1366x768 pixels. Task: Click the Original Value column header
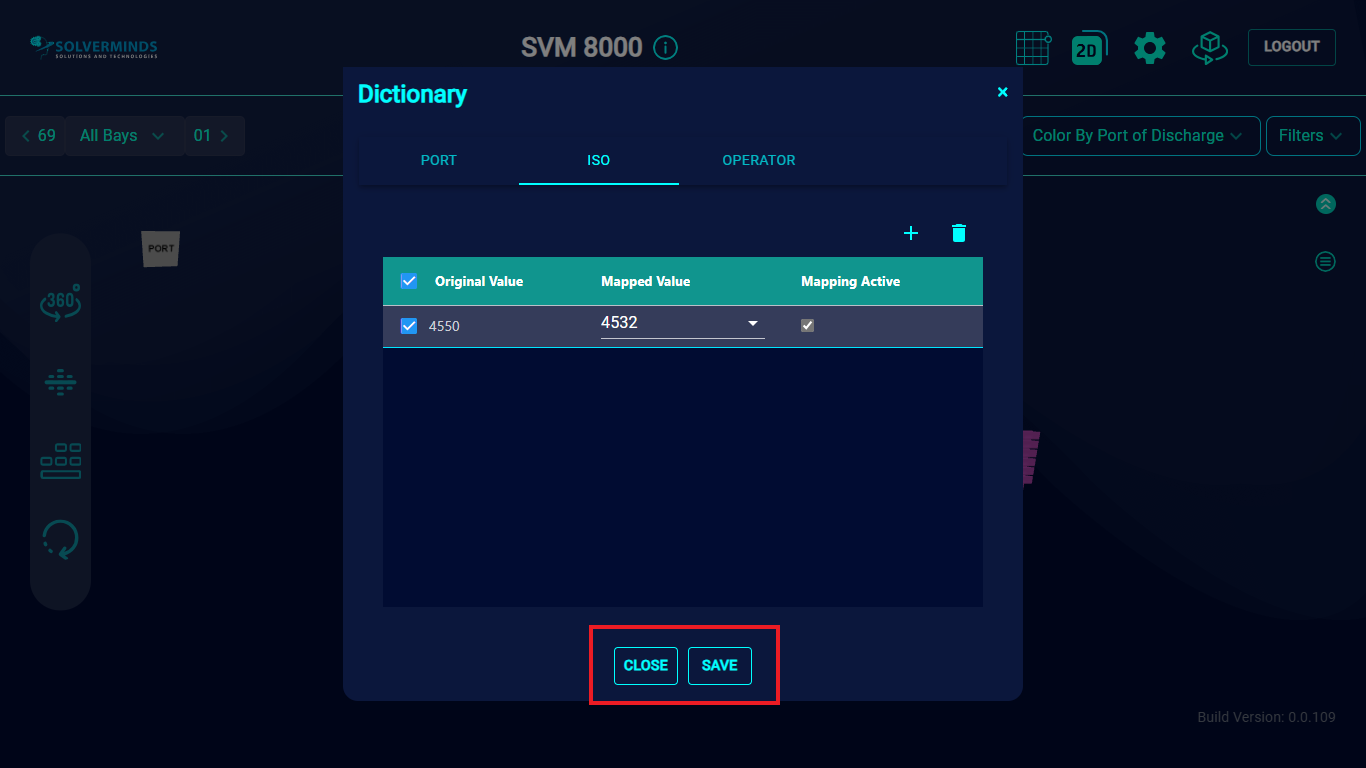coord(479,282)
